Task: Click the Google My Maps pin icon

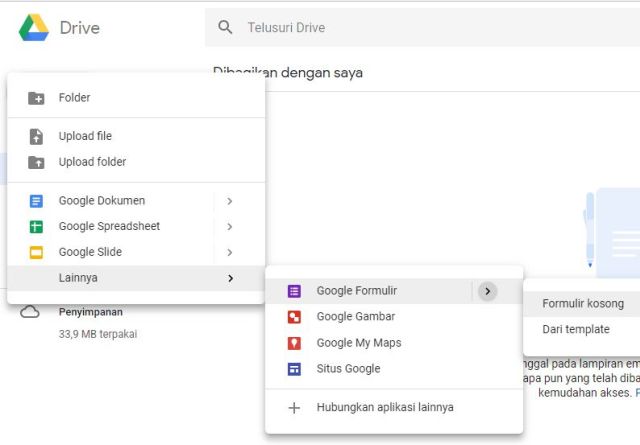Action: (294, 343)
